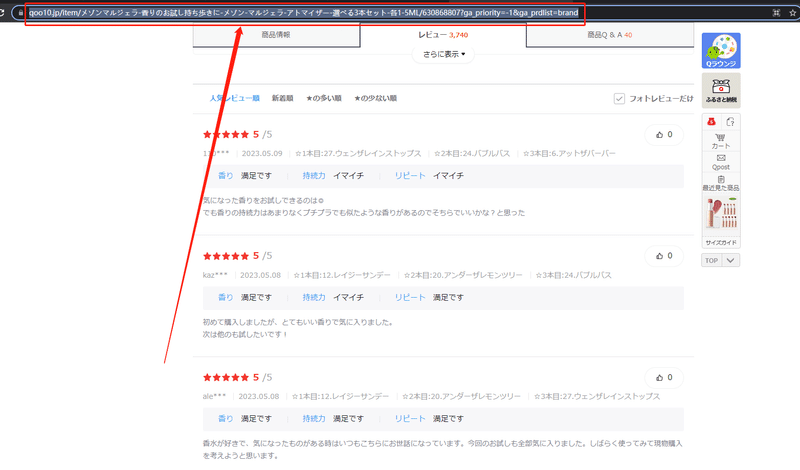
Task: Click reviewer name kaz***
Action: click(215, 275)
